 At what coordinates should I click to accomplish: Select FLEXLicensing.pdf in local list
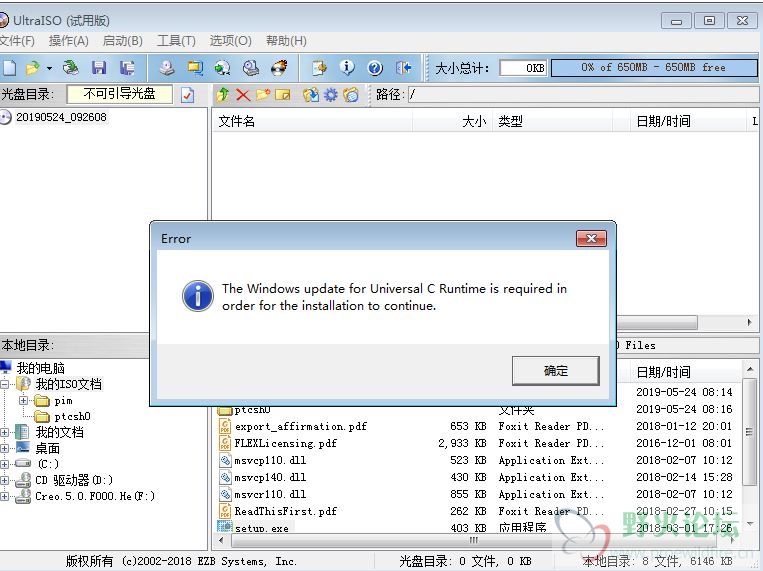point(286,443)
